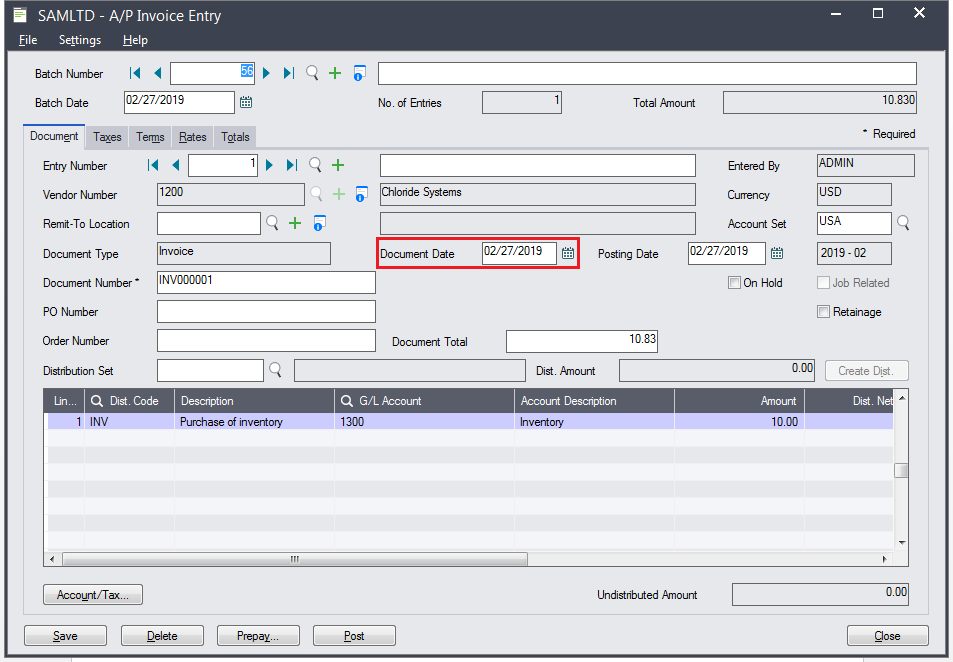The height and width of the screenshot is (662, 953).
Task: Click the entry description field
Action: pyautogui.click(x=538, y=165)
